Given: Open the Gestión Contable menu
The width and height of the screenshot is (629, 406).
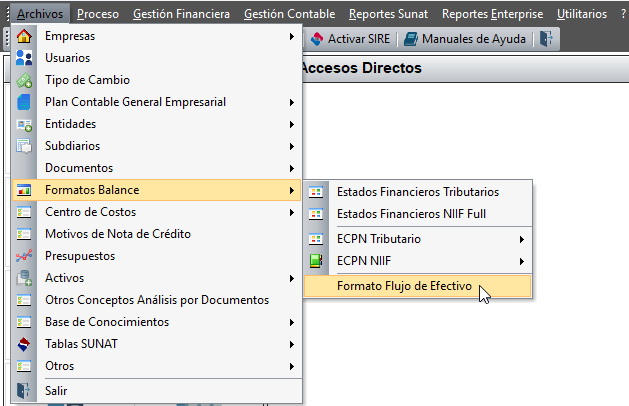Looking at the screenshot, I should 289,14.
